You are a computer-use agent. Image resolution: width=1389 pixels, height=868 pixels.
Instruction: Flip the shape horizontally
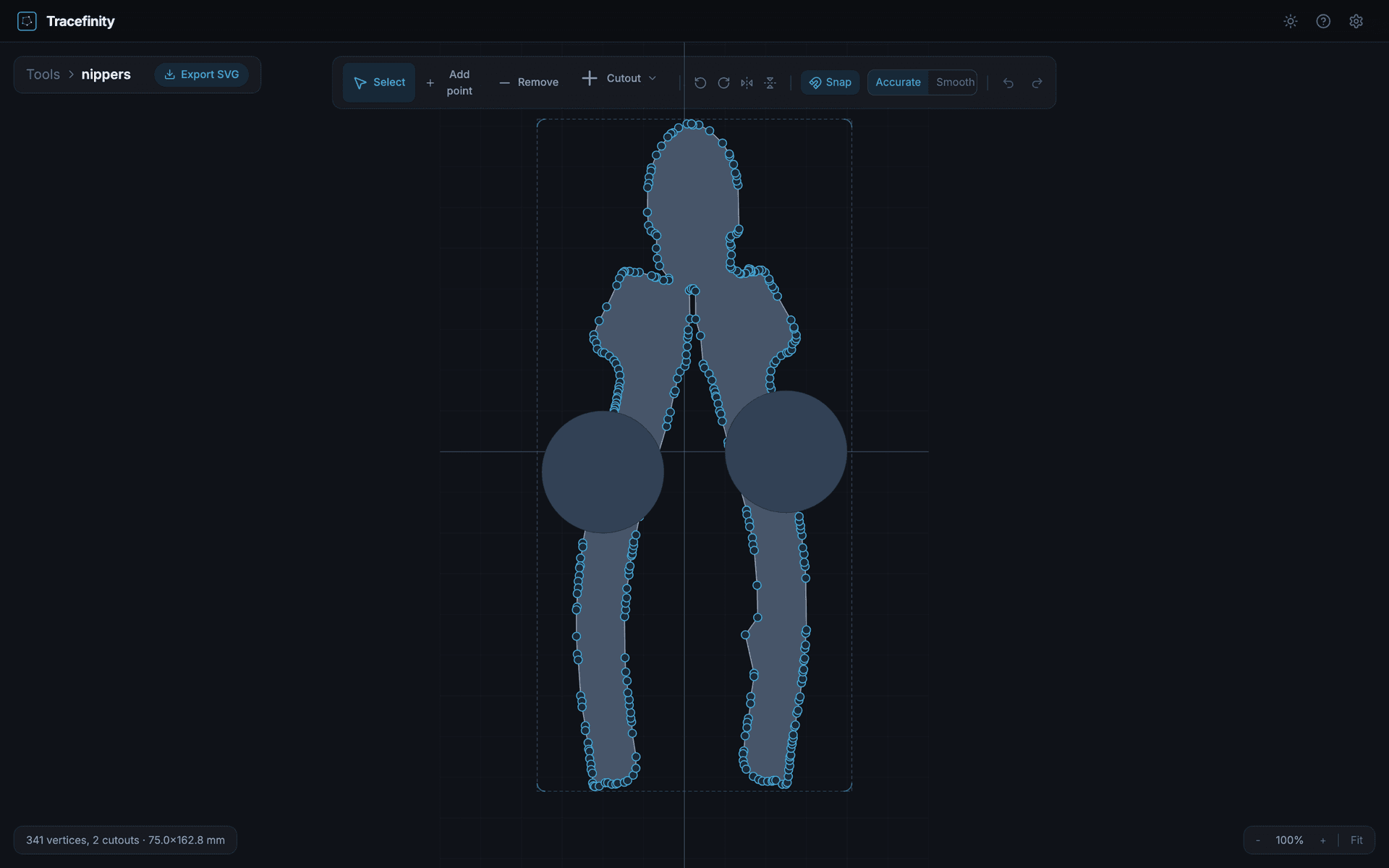(x=747, y=82)
